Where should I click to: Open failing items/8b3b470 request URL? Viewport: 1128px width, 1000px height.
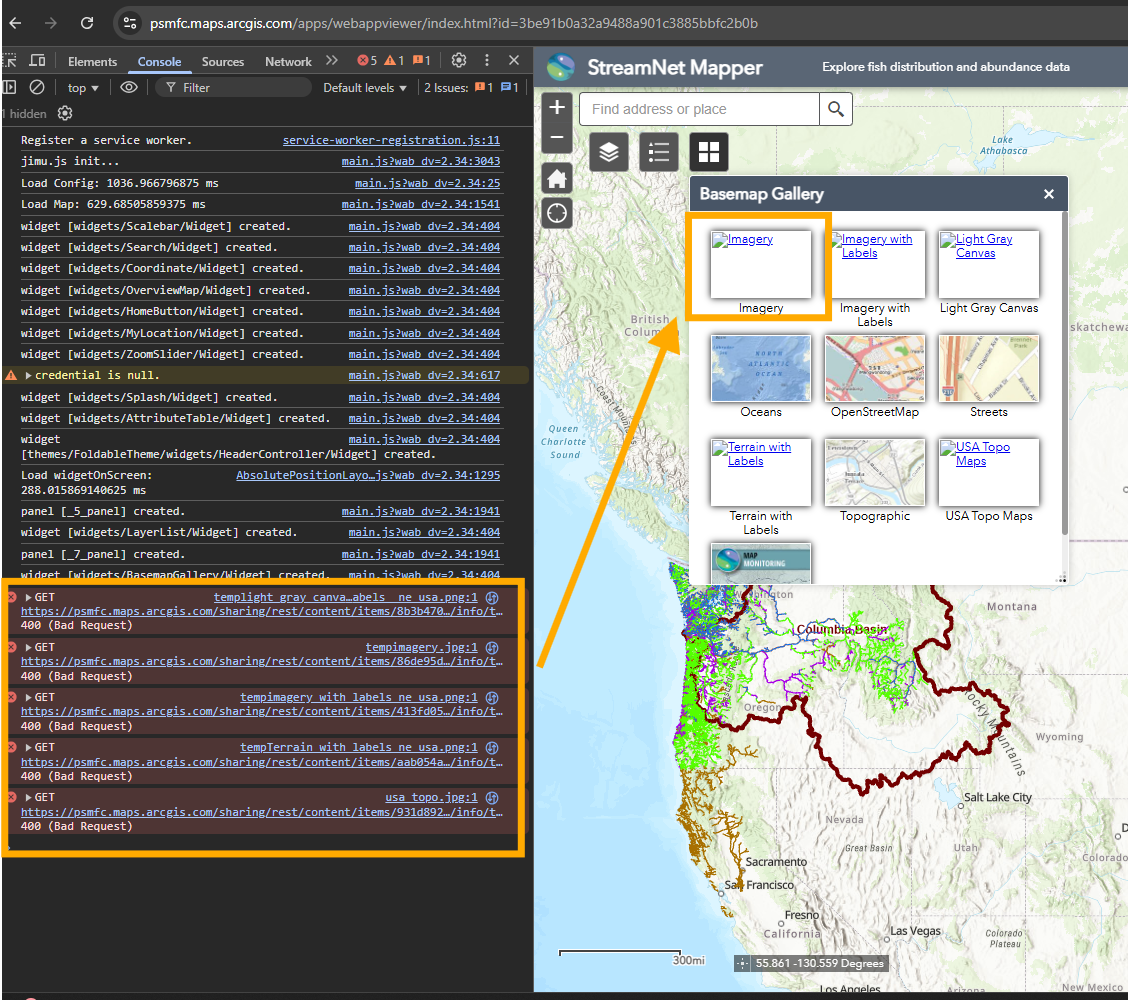(262, 612)
